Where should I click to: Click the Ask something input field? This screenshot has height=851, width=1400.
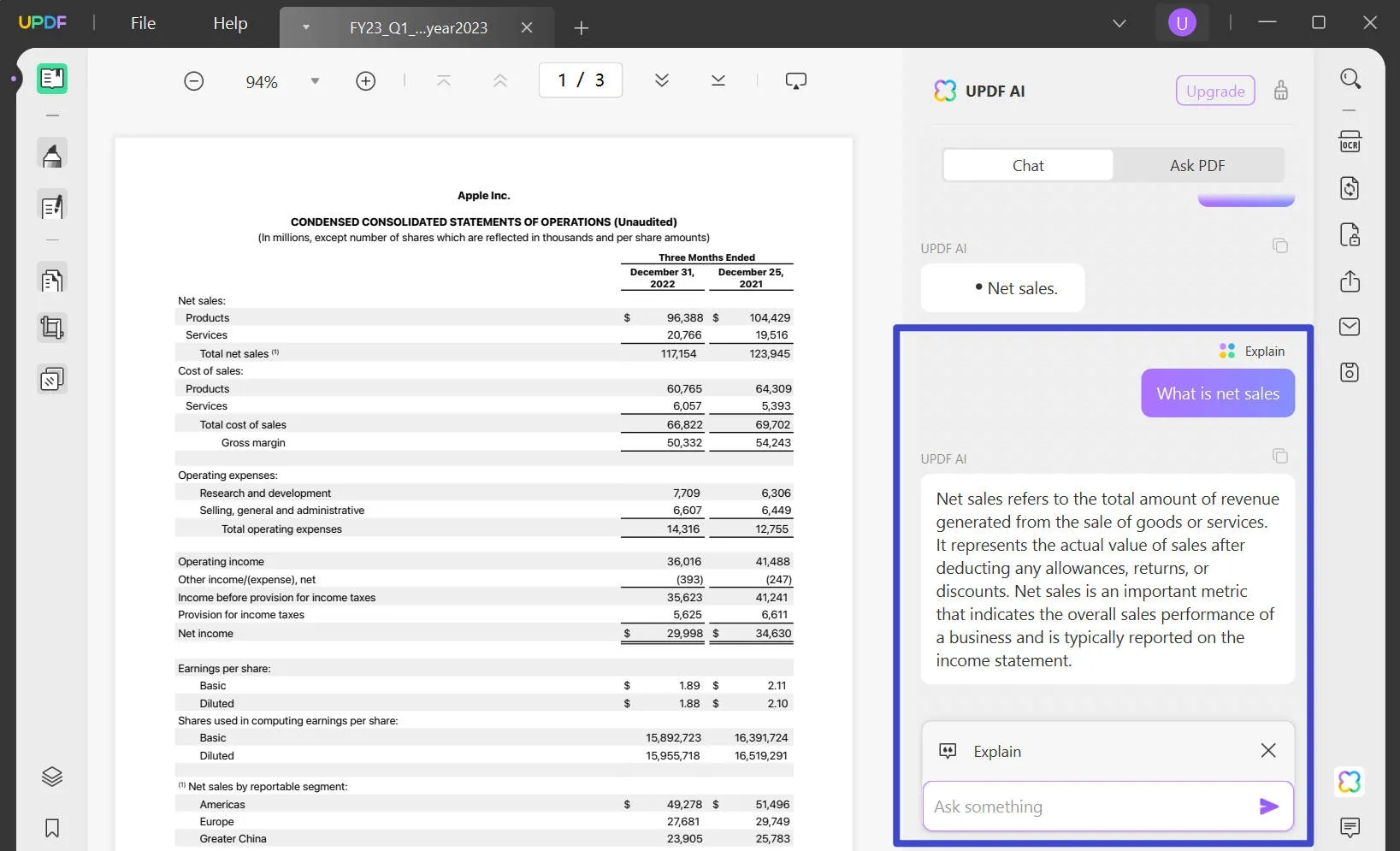point(1086,806)
